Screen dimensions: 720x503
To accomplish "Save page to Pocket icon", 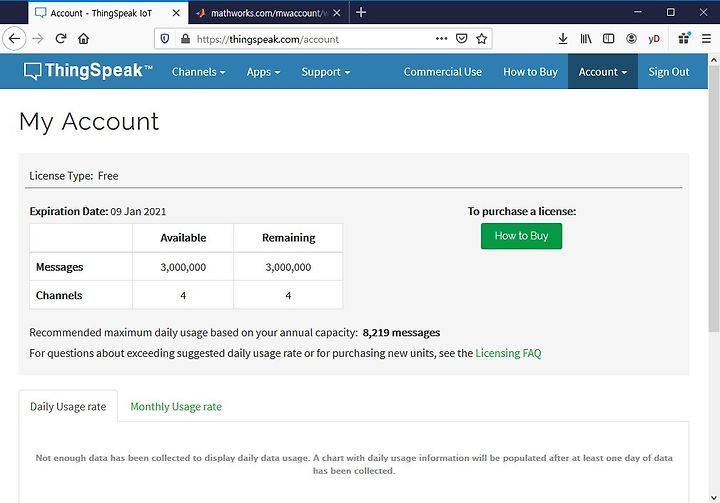I will 461,39.
